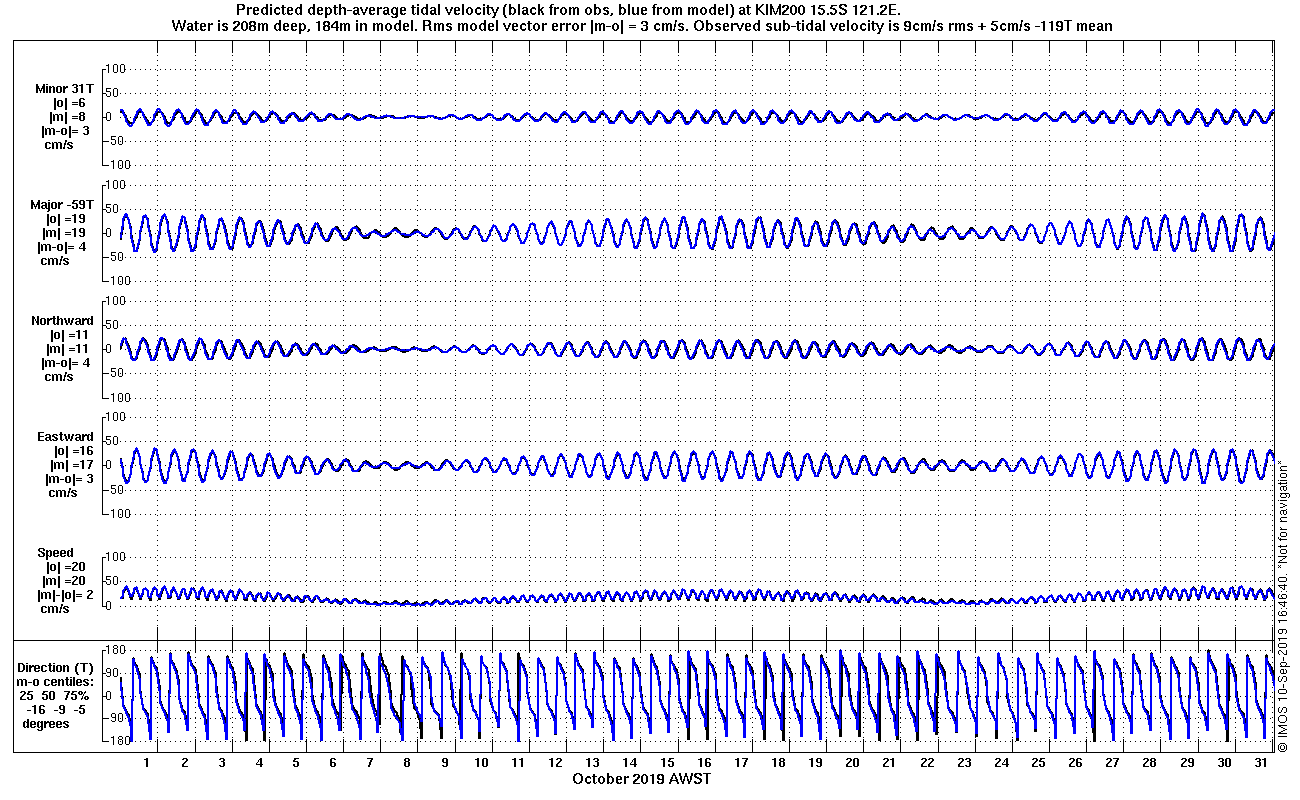
Task: Click day '1' on the date axis
Action: (x=147, y=762)
